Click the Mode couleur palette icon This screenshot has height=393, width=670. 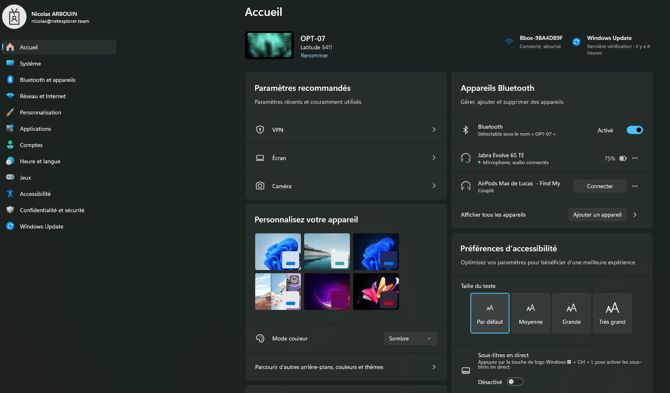260,338
